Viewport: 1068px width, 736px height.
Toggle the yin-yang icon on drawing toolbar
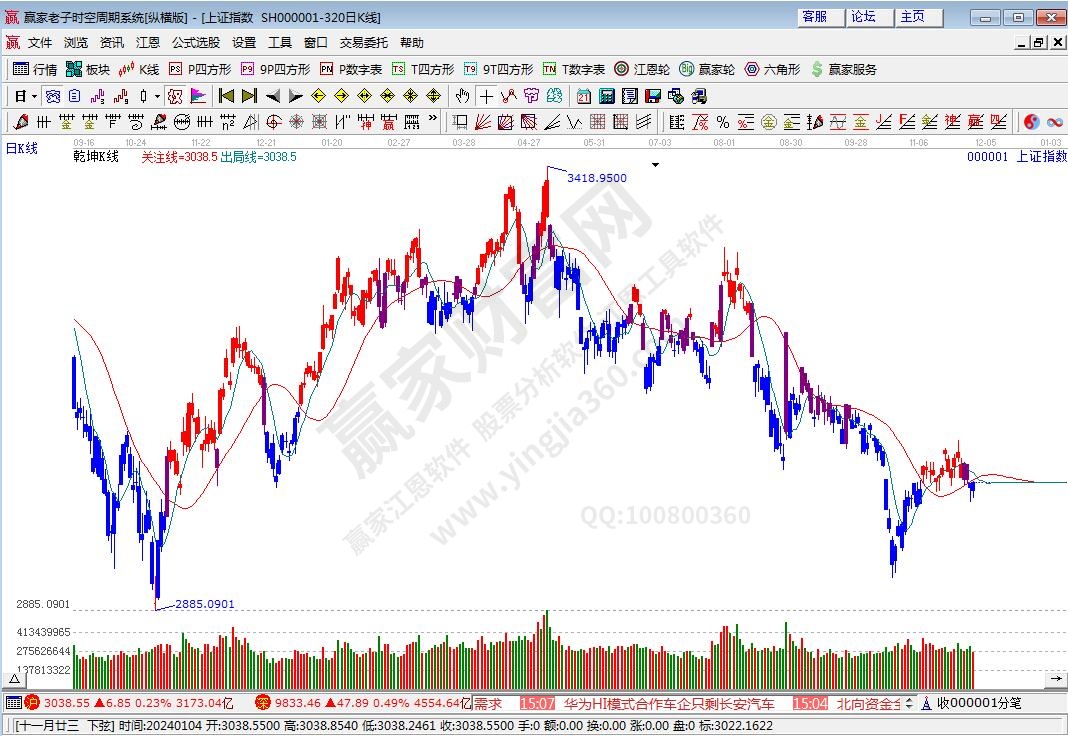(1032, 122)
